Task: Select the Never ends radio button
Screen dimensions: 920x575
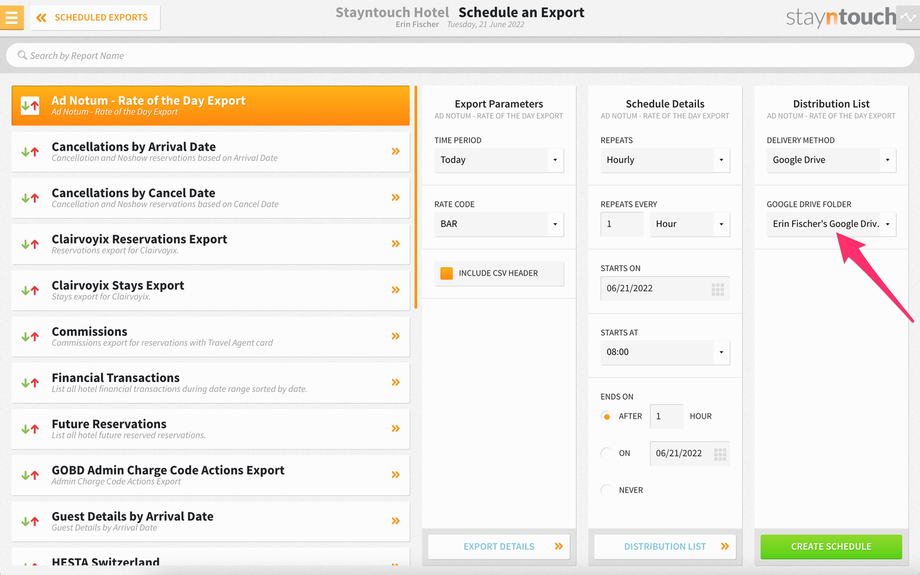Action: point(607,490)
